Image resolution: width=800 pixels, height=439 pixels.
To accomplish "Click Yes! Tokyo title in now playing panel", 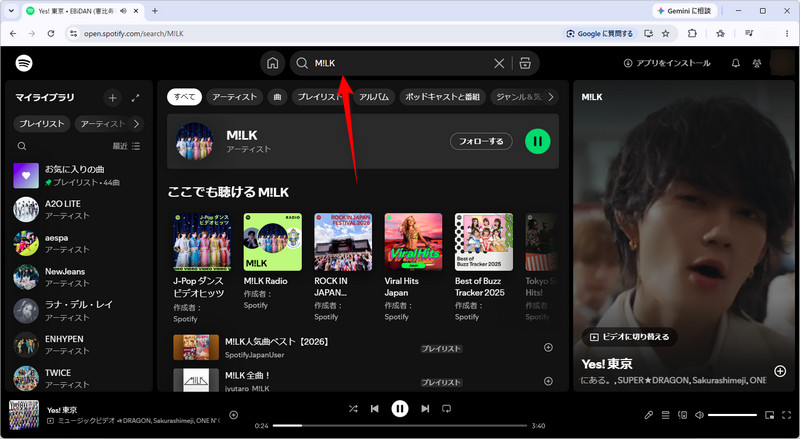I will [x=607, y=364].
